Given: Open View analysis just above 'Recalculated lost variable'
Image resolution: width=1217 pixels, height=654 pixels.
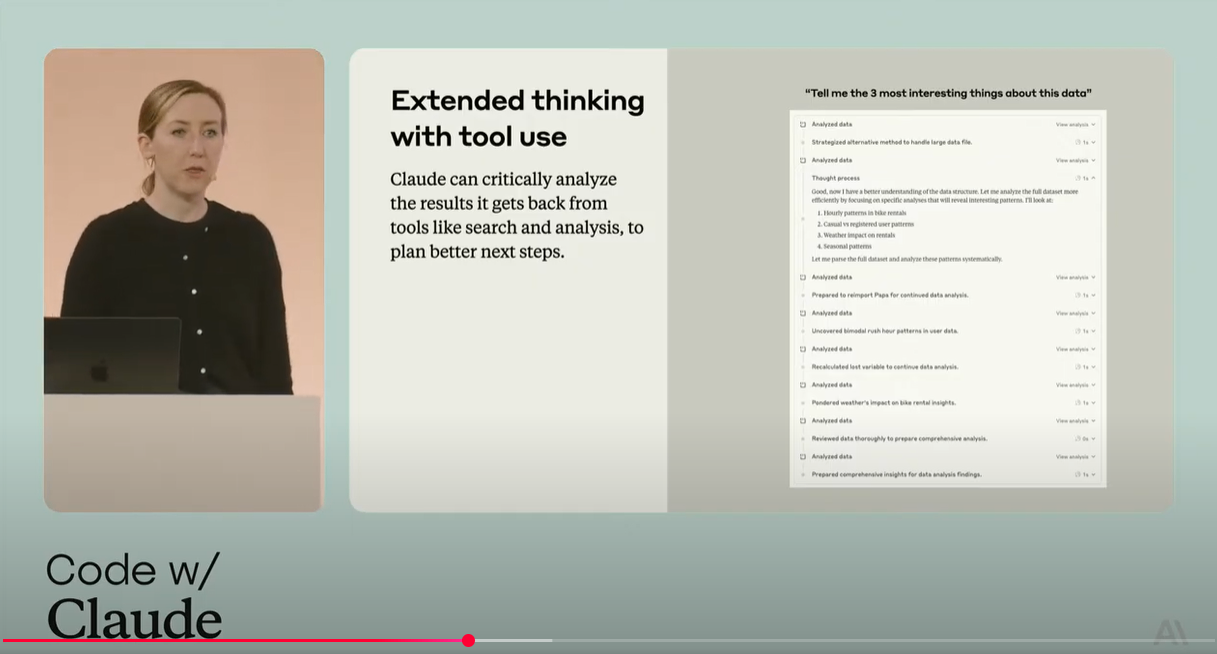Looking at the screenshot, I should pyautogui.click(x=1075, y=349).
